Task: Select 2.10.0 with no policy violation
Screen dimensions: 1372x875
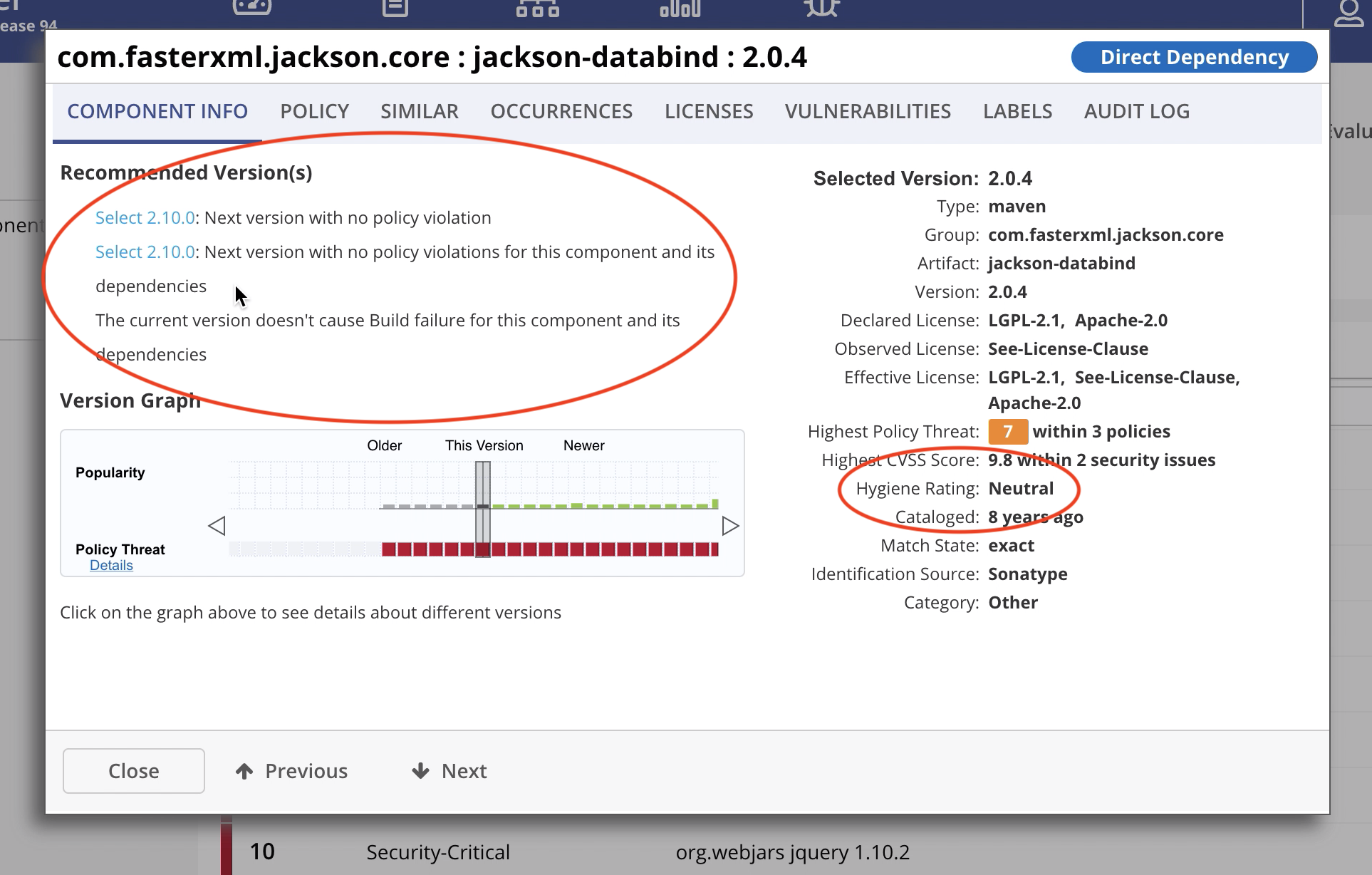Action: click(145, 218)
